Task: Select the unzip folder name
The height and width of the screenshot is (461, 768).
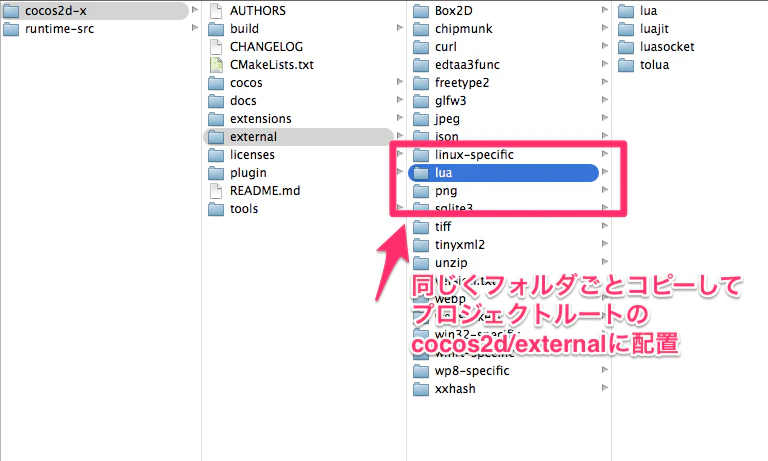Action: [451, 263]
